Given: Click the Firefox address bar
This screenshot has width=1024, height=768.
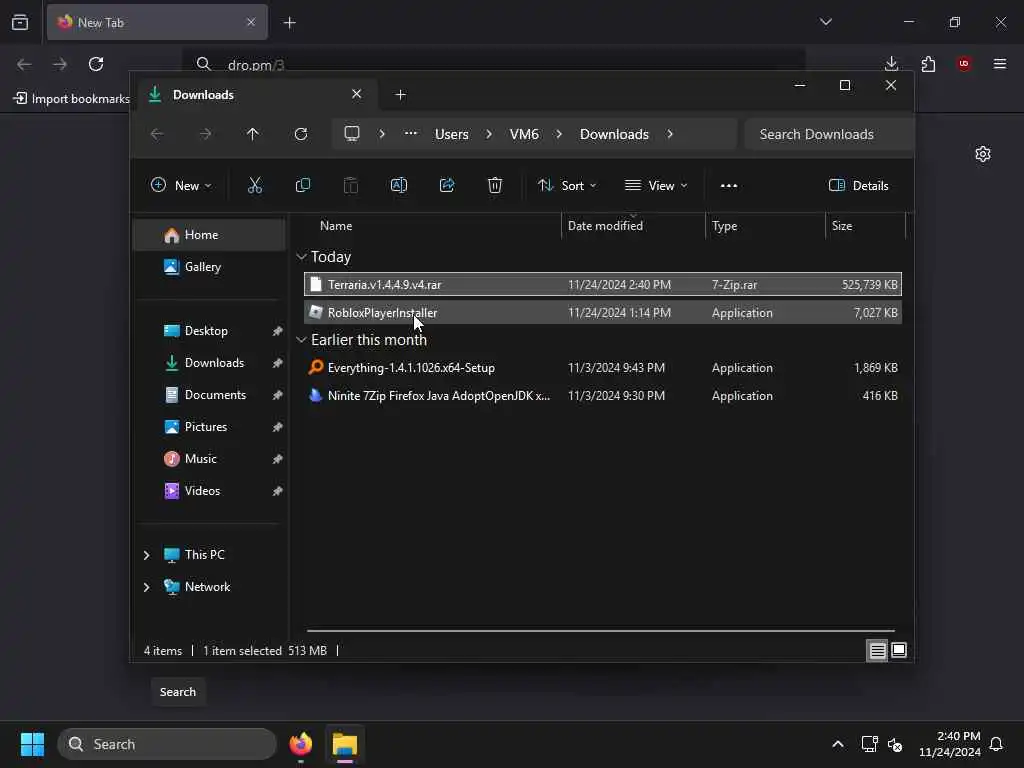Looking at the screenshot, I should [x=493, y=64].
